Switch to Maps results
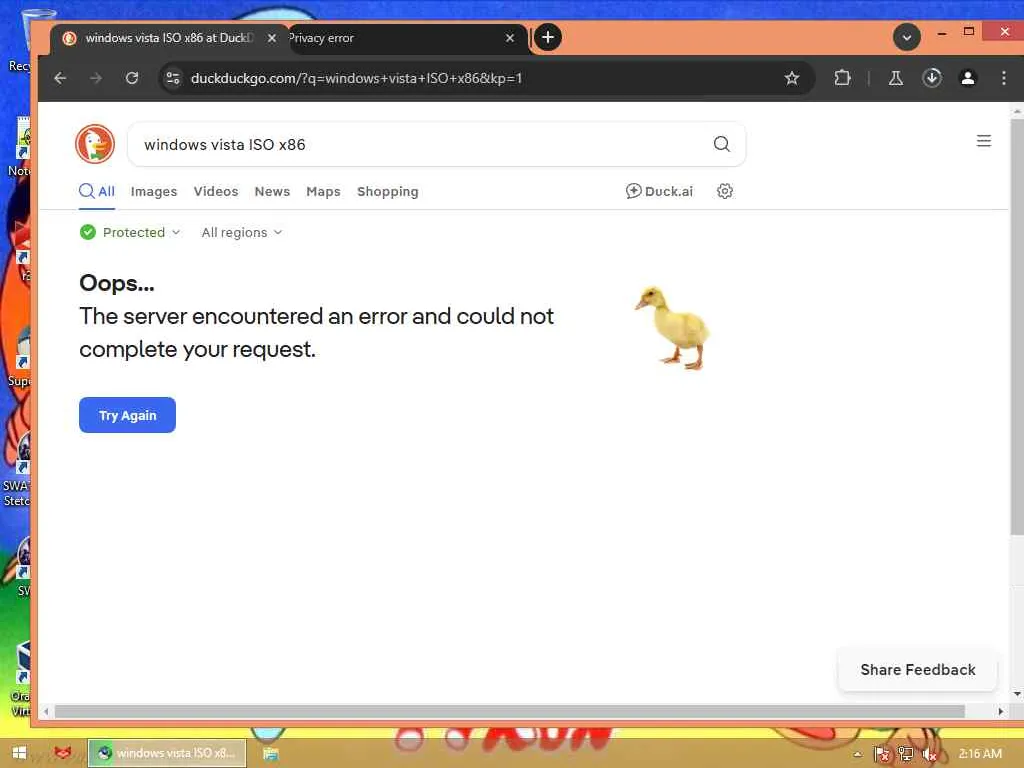Viewport: 1024px width, 768px height. [x=323, y=192]
